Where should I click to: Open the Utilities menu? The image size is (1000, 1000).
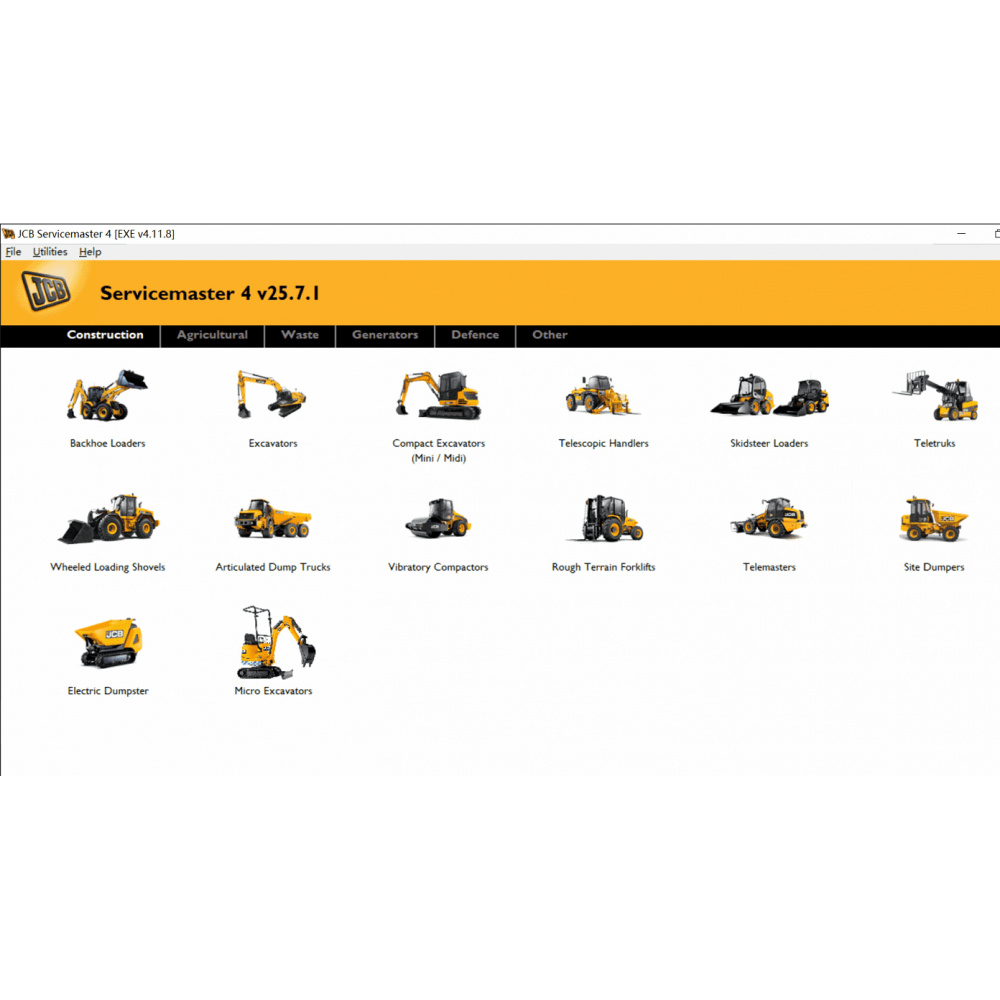(x=50, y=252)
